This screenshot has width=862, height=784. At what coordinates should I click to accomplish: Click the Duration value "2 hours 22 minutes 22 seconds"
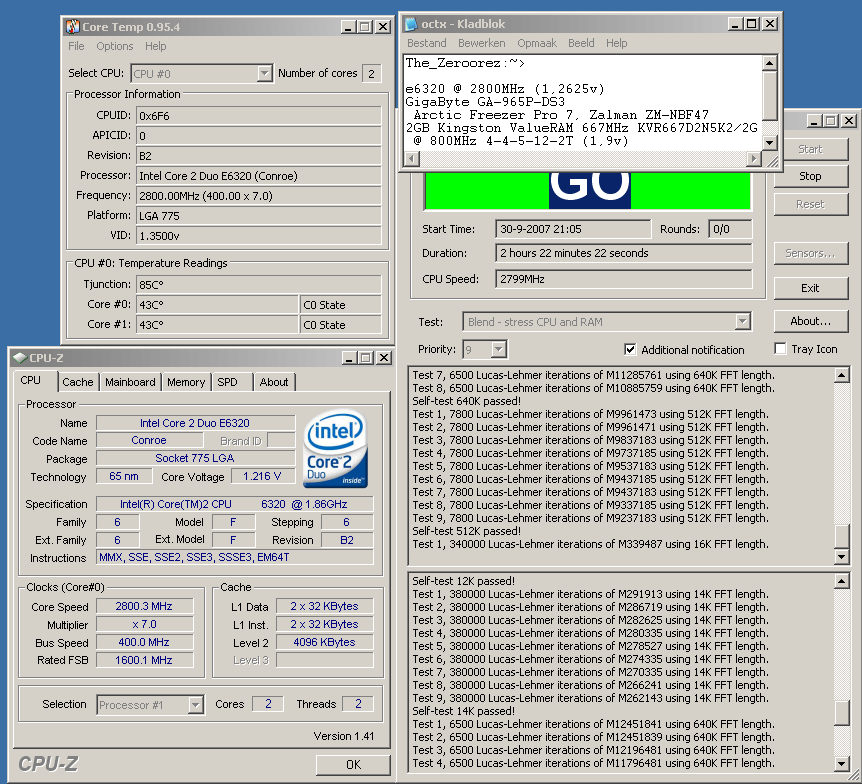click(x=624, y=253)
